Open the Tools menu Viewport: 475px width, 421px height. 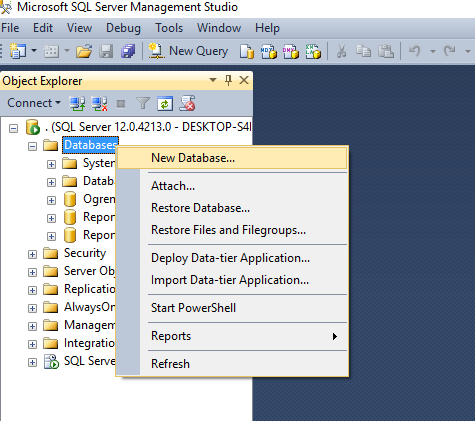click(x=169, y=28)
